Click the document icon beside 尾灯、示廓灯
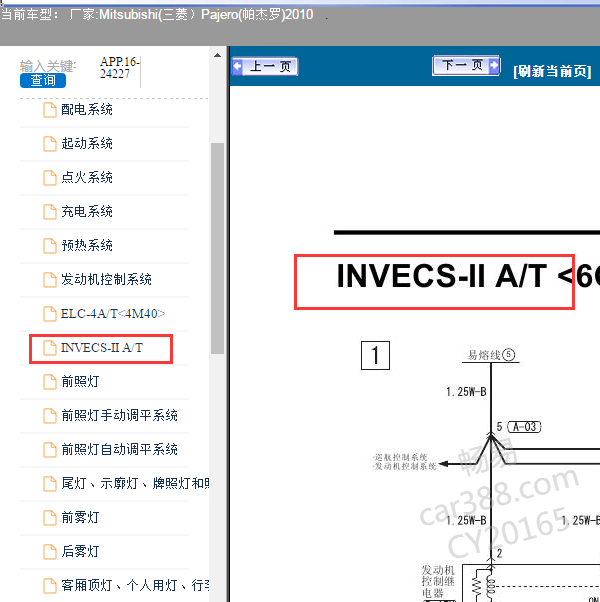 pos(50,484)
